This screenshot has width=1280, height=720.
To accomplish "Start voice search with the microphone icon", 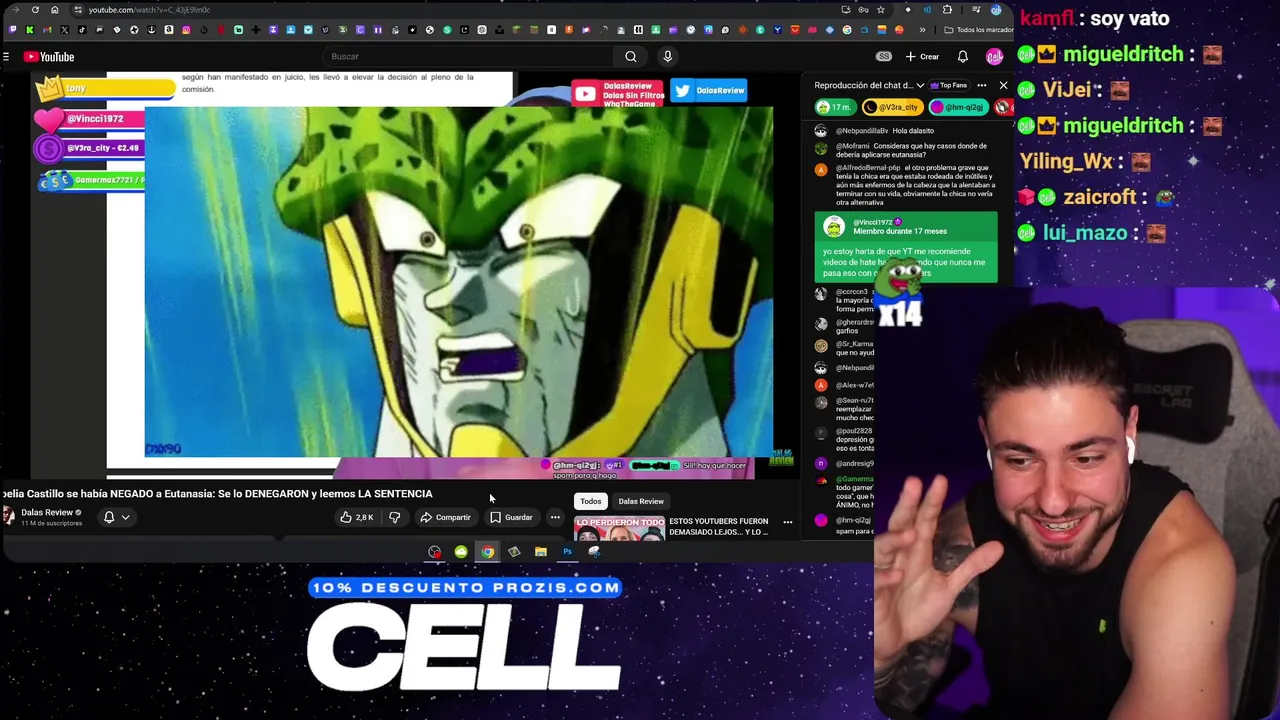I will (x=667, y=57).
